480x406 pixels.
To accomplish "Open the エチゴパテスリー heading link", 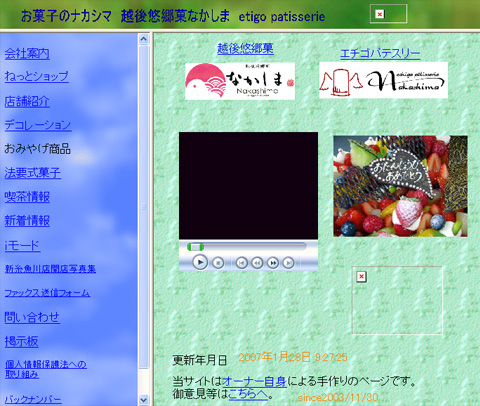I will pos(380,53).
